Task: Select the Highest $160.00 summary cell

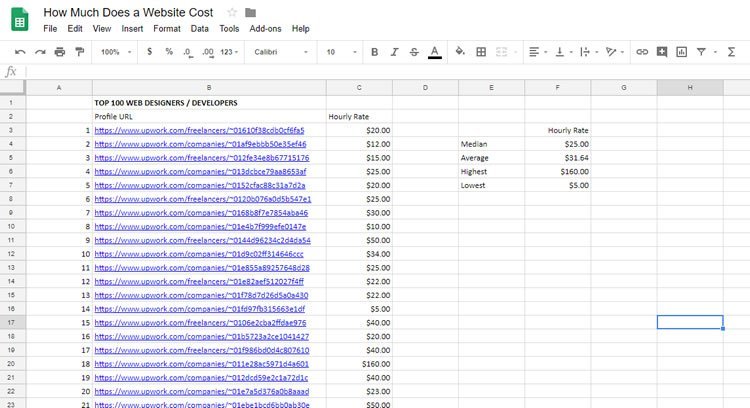Action: click(557, 171)
